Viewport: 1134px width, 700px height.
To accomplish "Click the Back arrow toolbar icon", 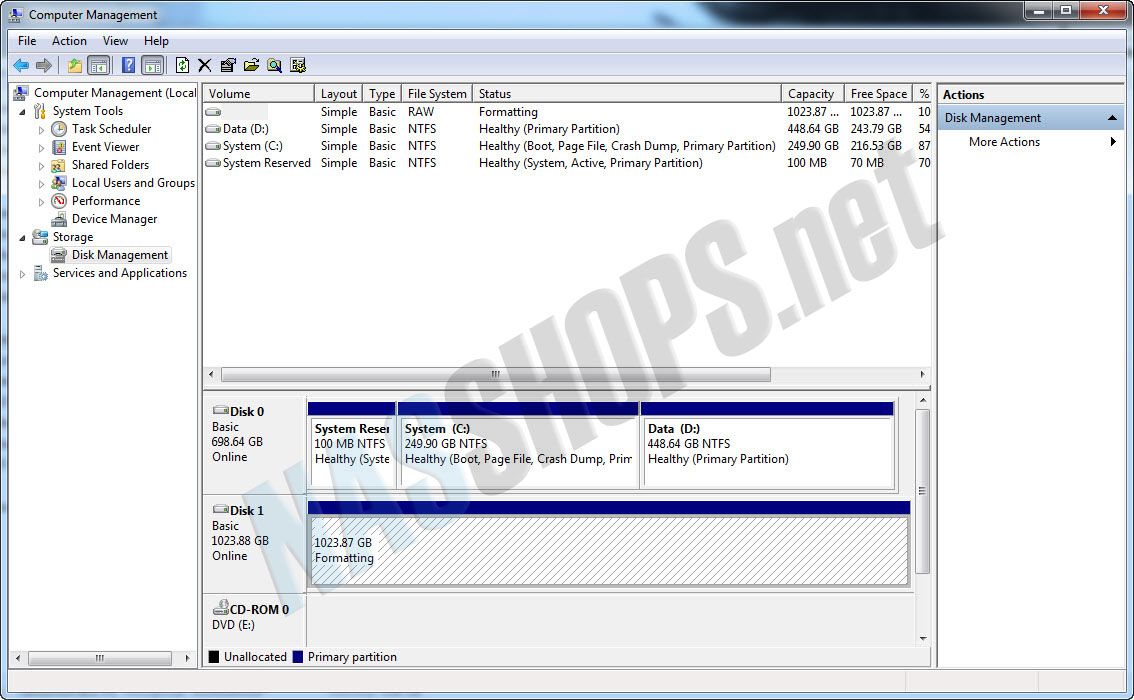I will 21,66.
